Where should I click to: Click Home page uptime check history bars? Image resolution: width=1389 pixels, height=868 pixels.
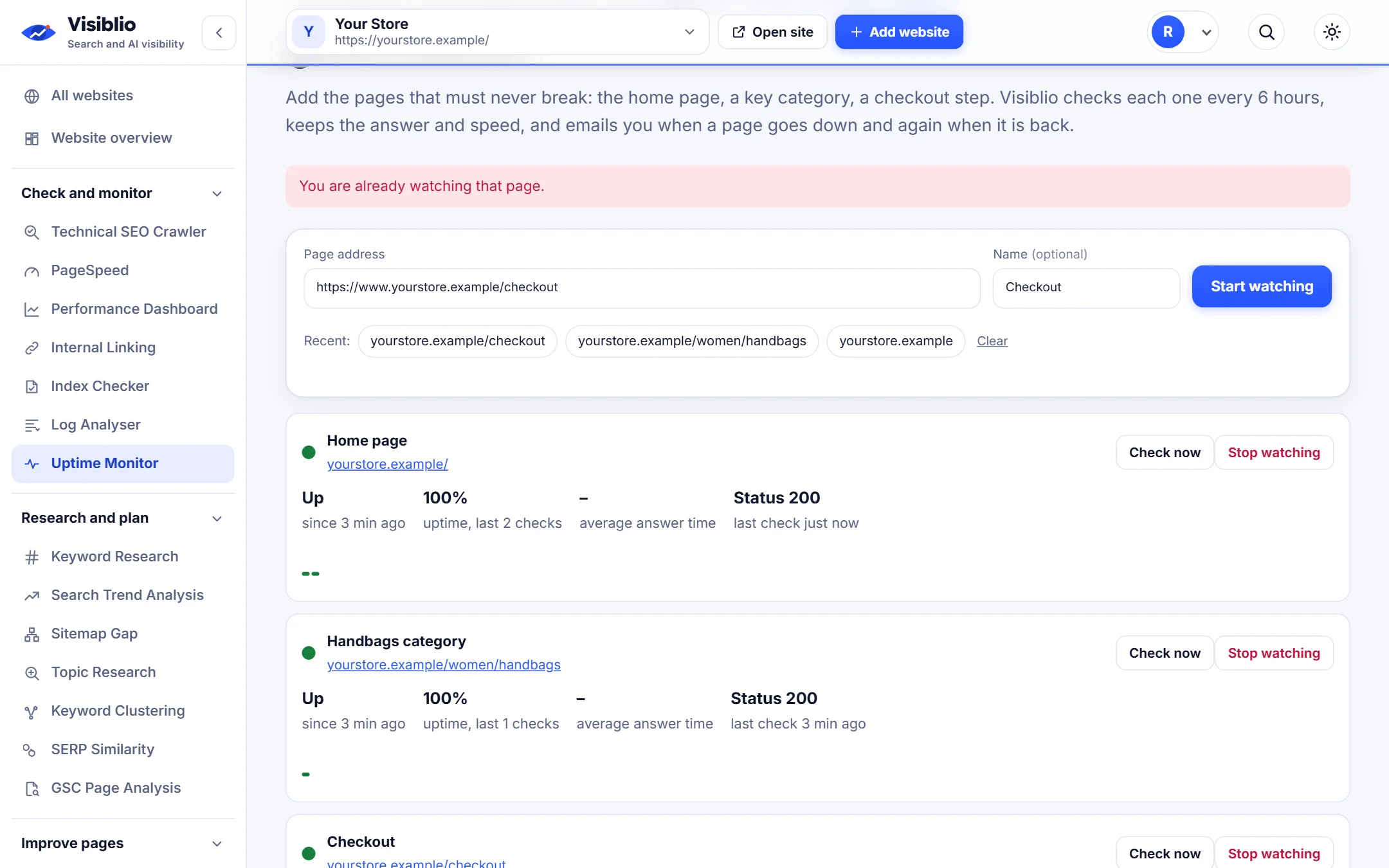pos(311,574)
